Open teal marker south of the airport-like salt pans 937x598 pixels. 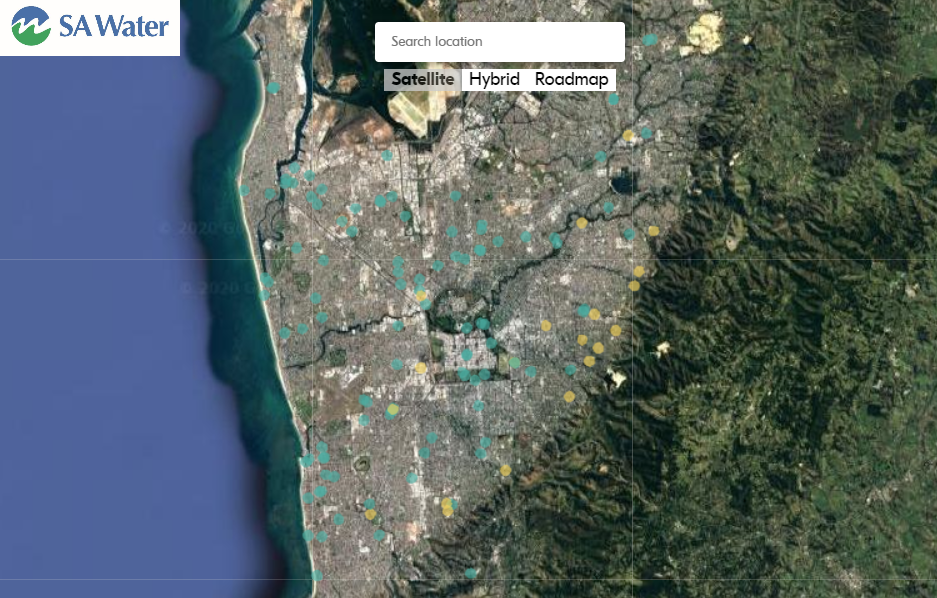(x=388, y=155)
